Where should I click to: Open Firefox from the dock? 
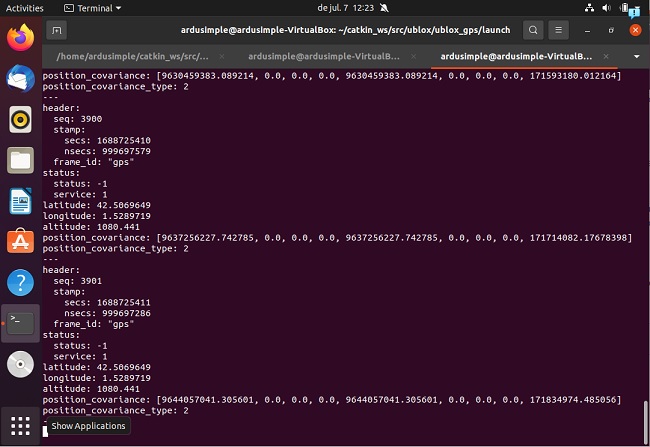20,38
